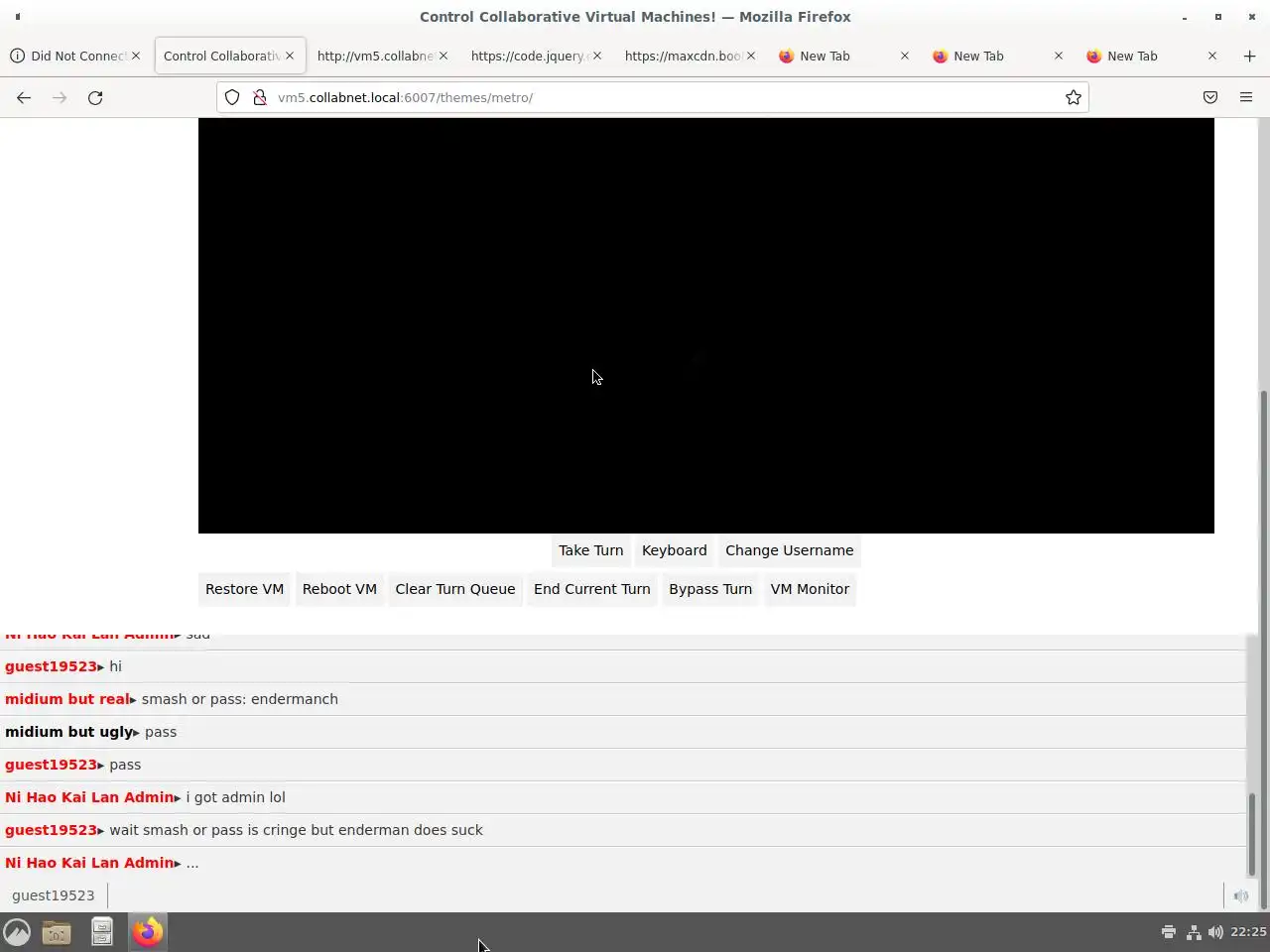This screenshot has height=952, width=1270.
Task: End Current Turn
Action: click(592, 589)
